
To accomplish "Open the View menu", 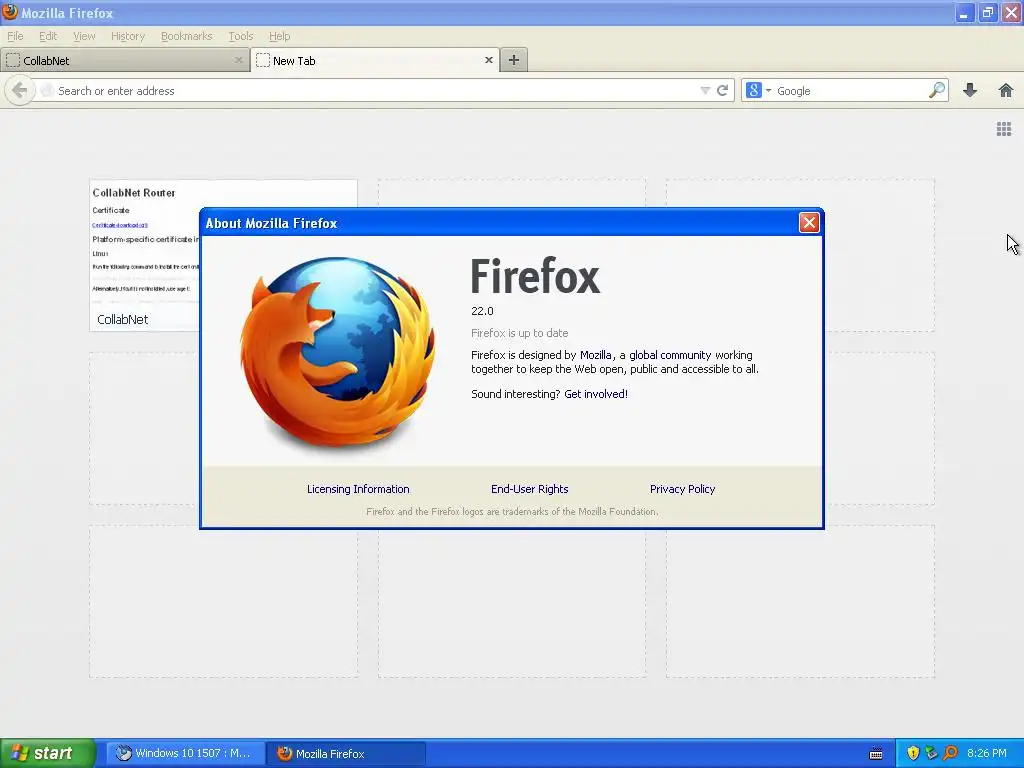I will (x=84, y=36).
